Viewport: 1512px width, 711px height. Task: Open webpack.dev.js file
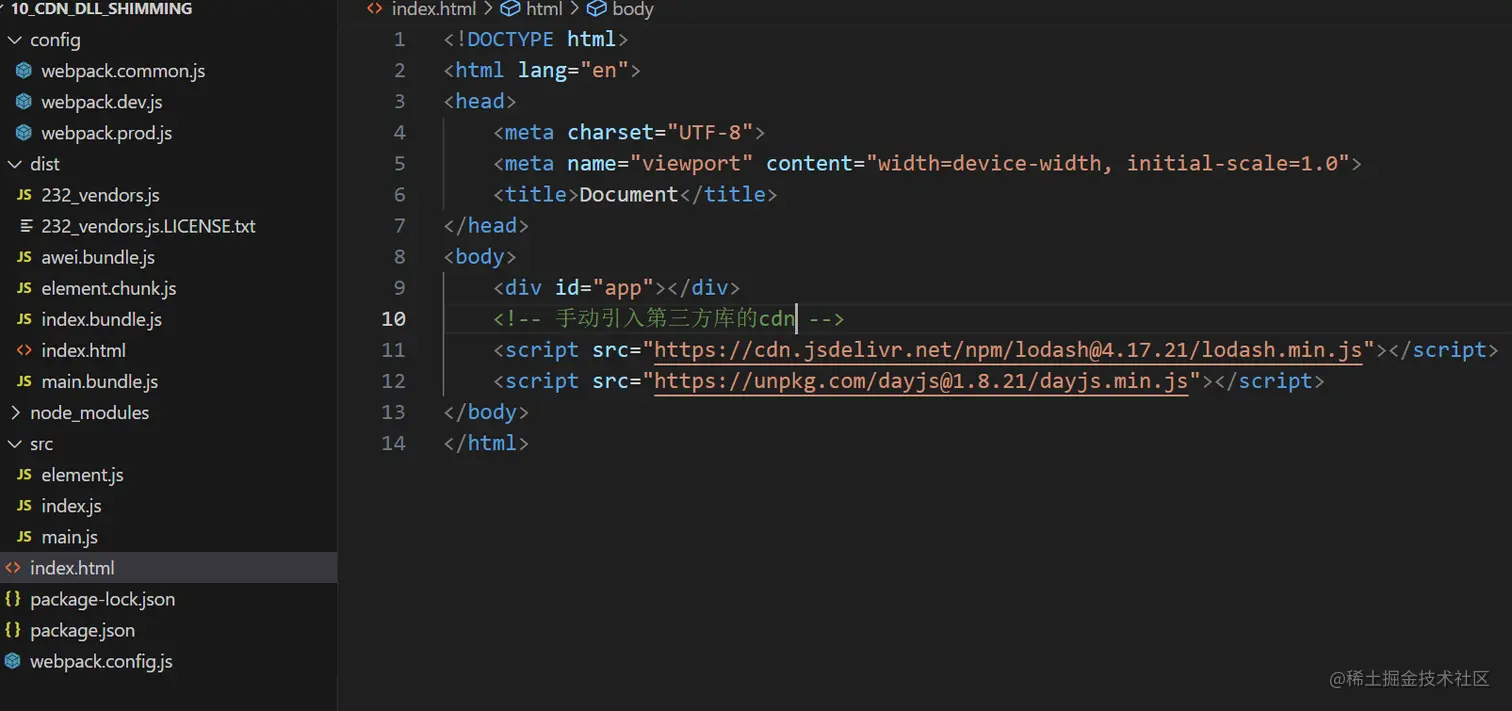[101, 102]
